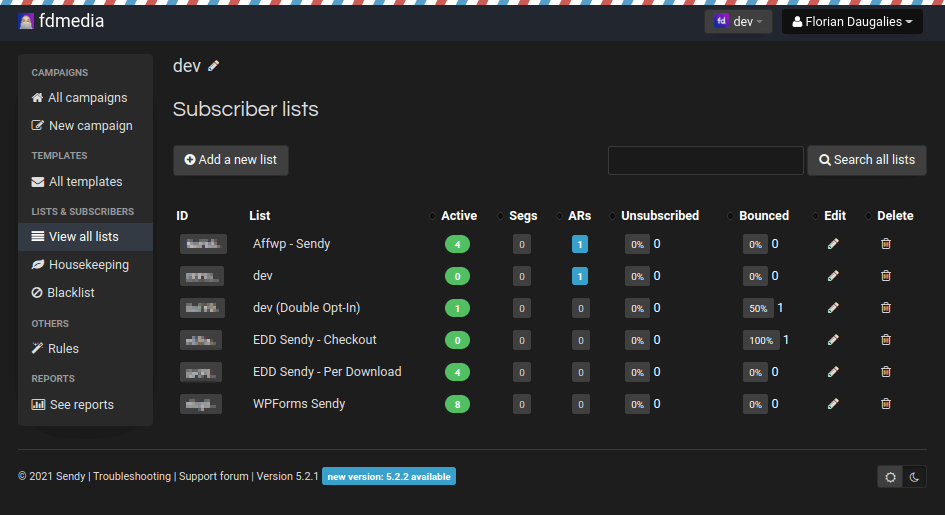Image resolution: width=945 pixels, height=515 pixels.
Task: Delete the dev (Double Opt-In) list
Action: 886,308
